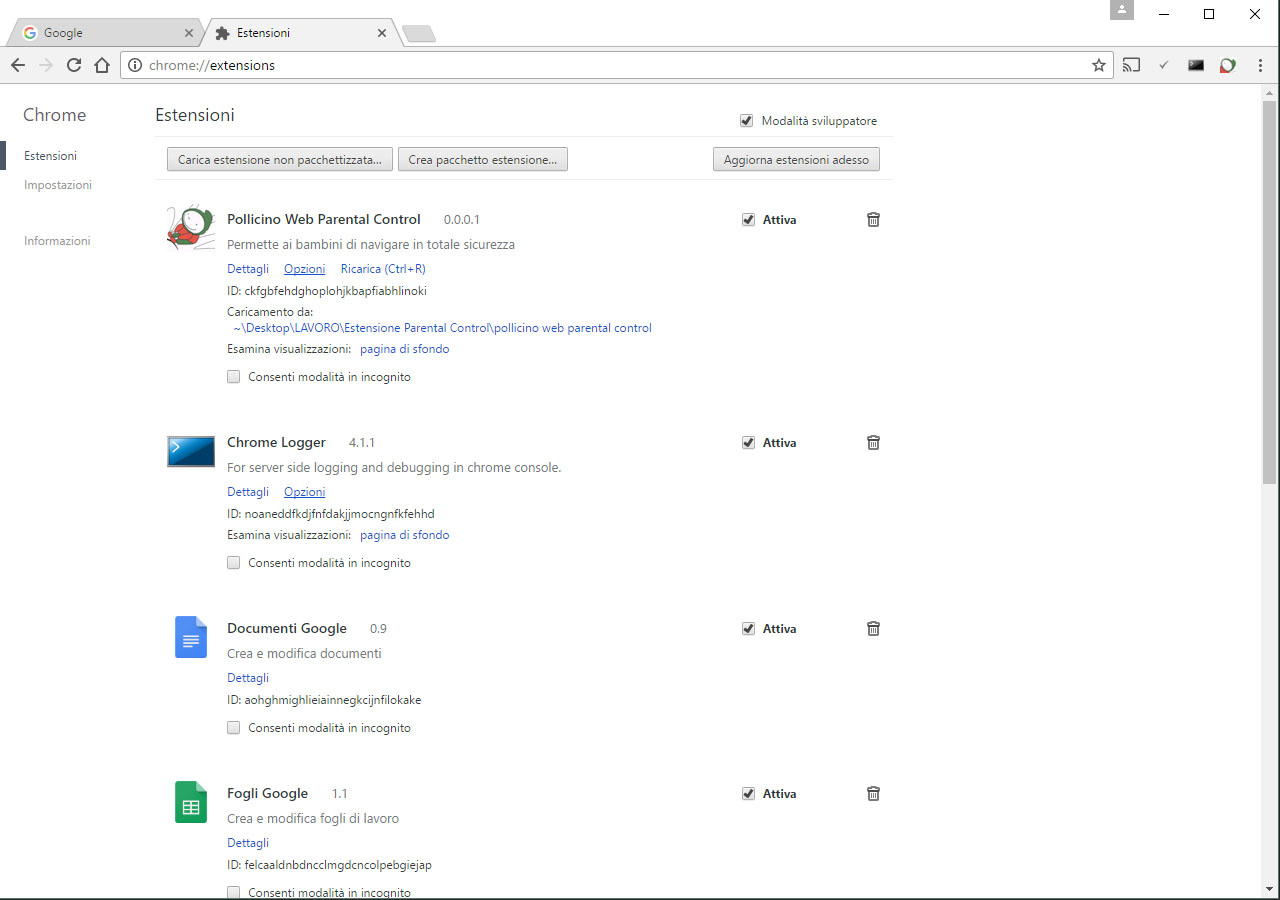The image size is (1280, 900).
Task: Open Impostazioni in the left sidebar
Action: pos(58,185)
